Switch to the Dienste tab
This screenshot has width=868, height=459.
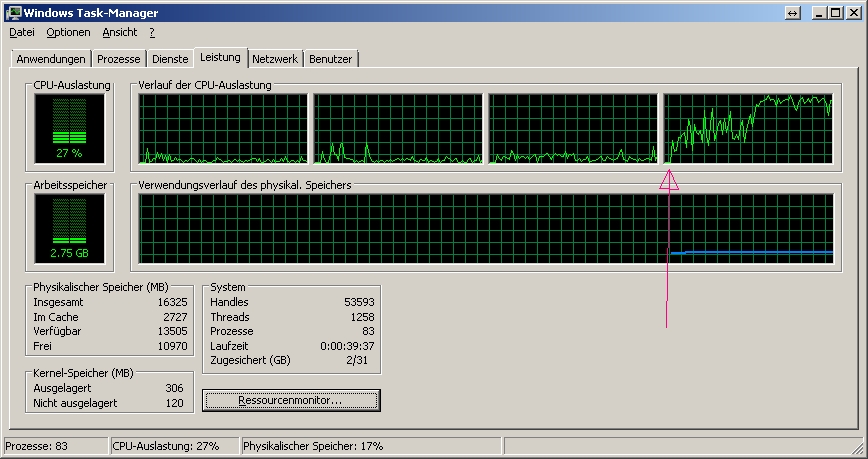[x=170, y=59]
